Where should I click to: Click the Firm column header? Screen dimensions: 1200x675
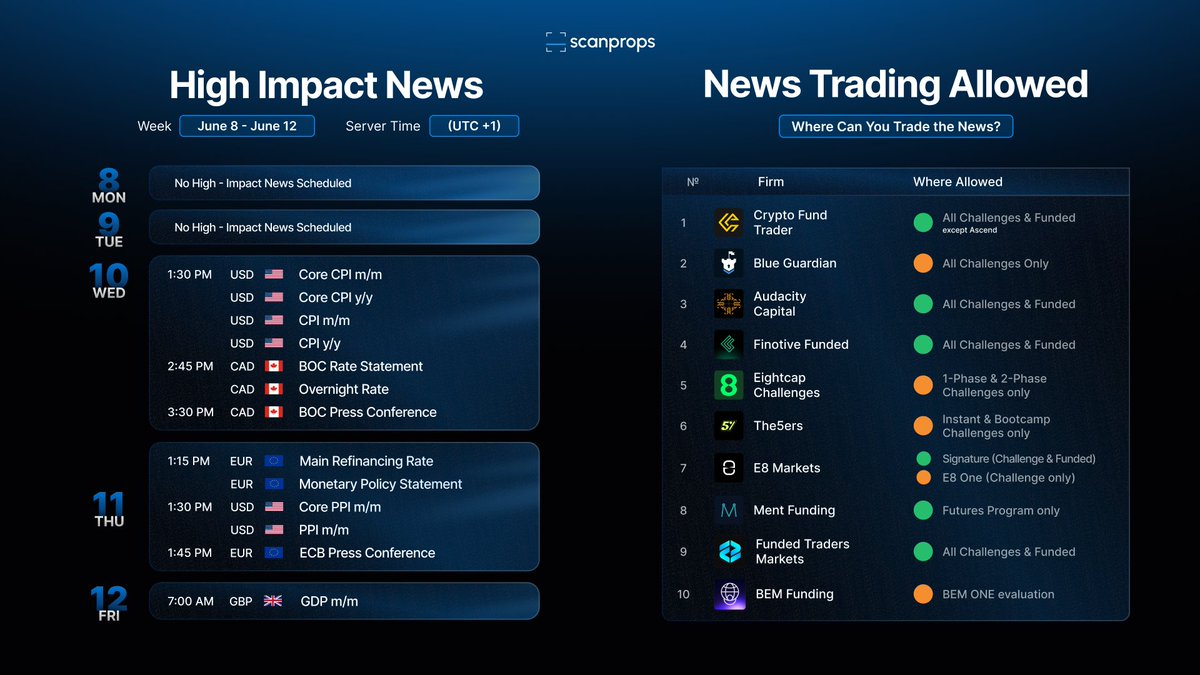771,182
